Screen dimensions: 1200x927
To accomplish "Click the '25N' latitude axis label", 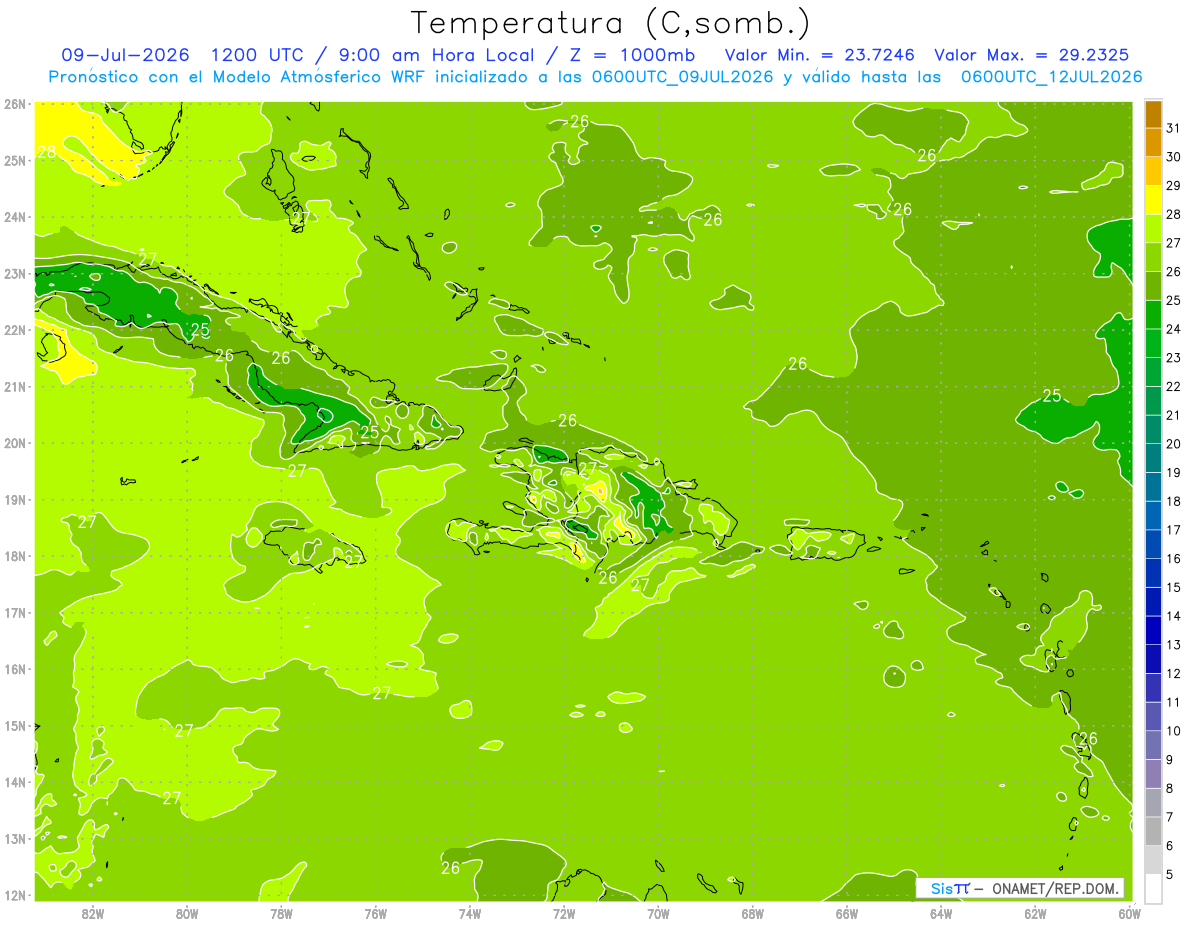I will click(x=14, y=160).
